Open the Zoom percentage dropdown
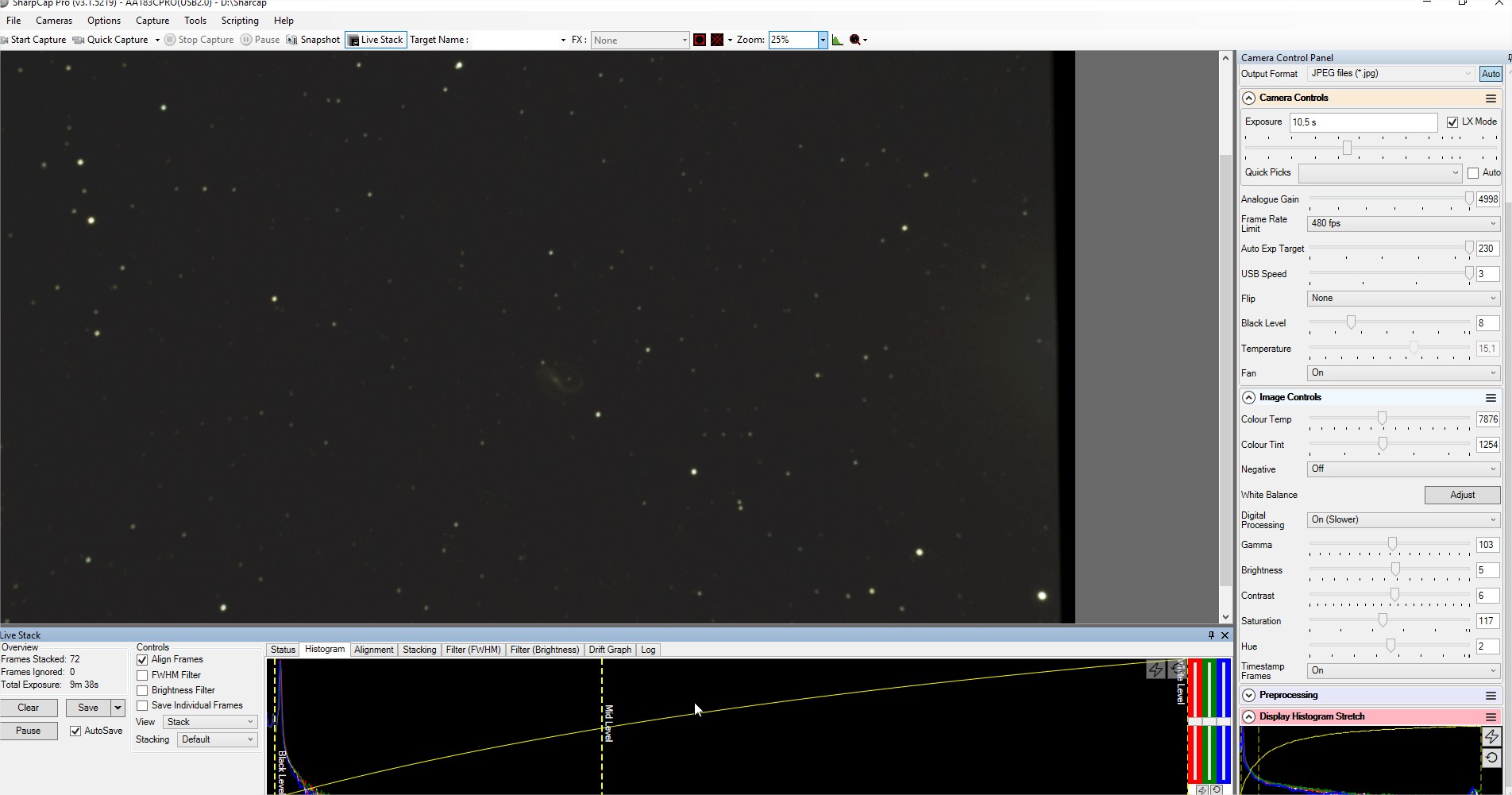Viewport: 1512px width, 795px height. pyautogui.click(x=823, y=40)
